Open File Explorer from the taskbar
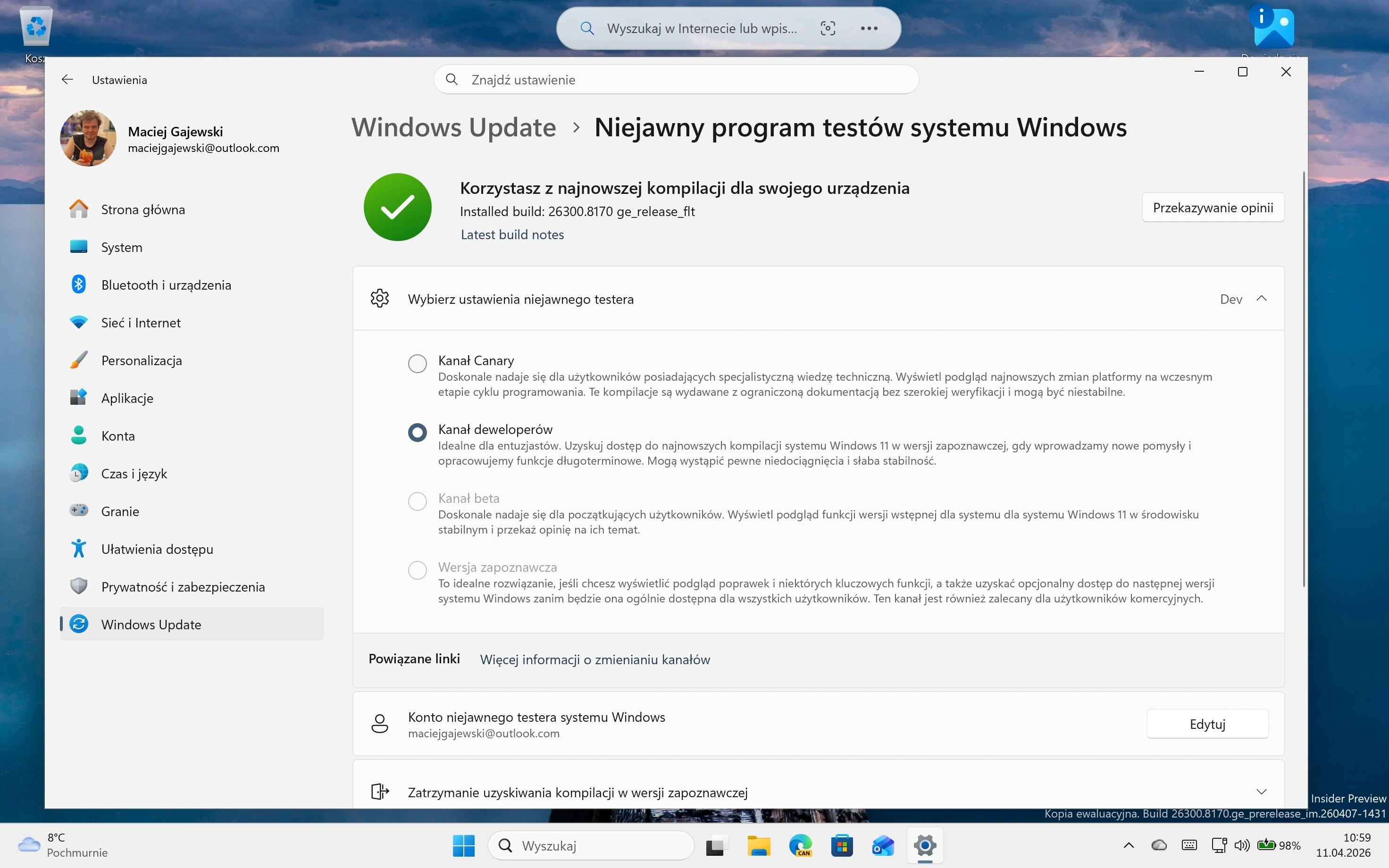The height and width of the screenshot is (868, 1389). click(x=758, y=846)
